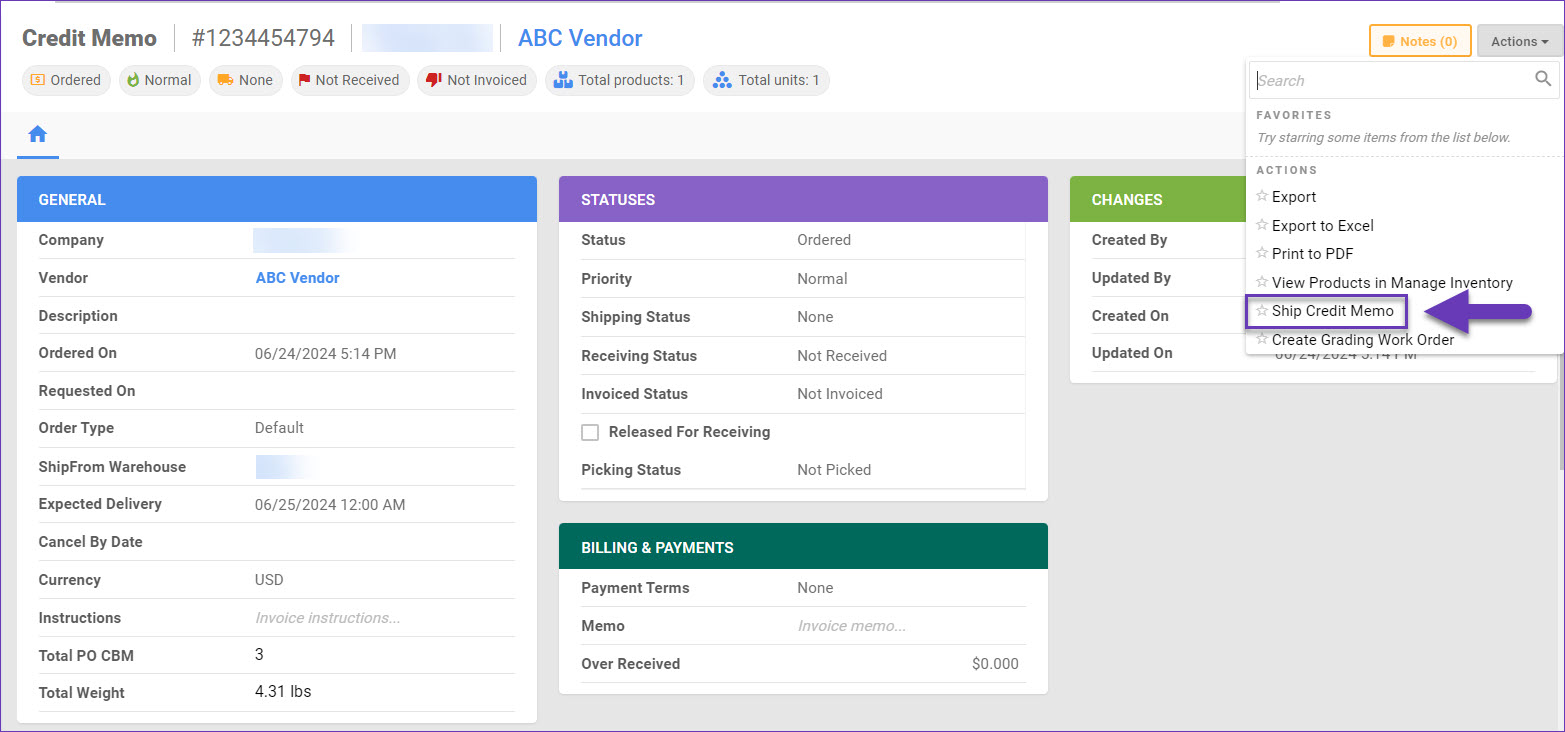
Task: Star the Export to Excel action
Action: pyautogui.click(x=1262, y=225)
